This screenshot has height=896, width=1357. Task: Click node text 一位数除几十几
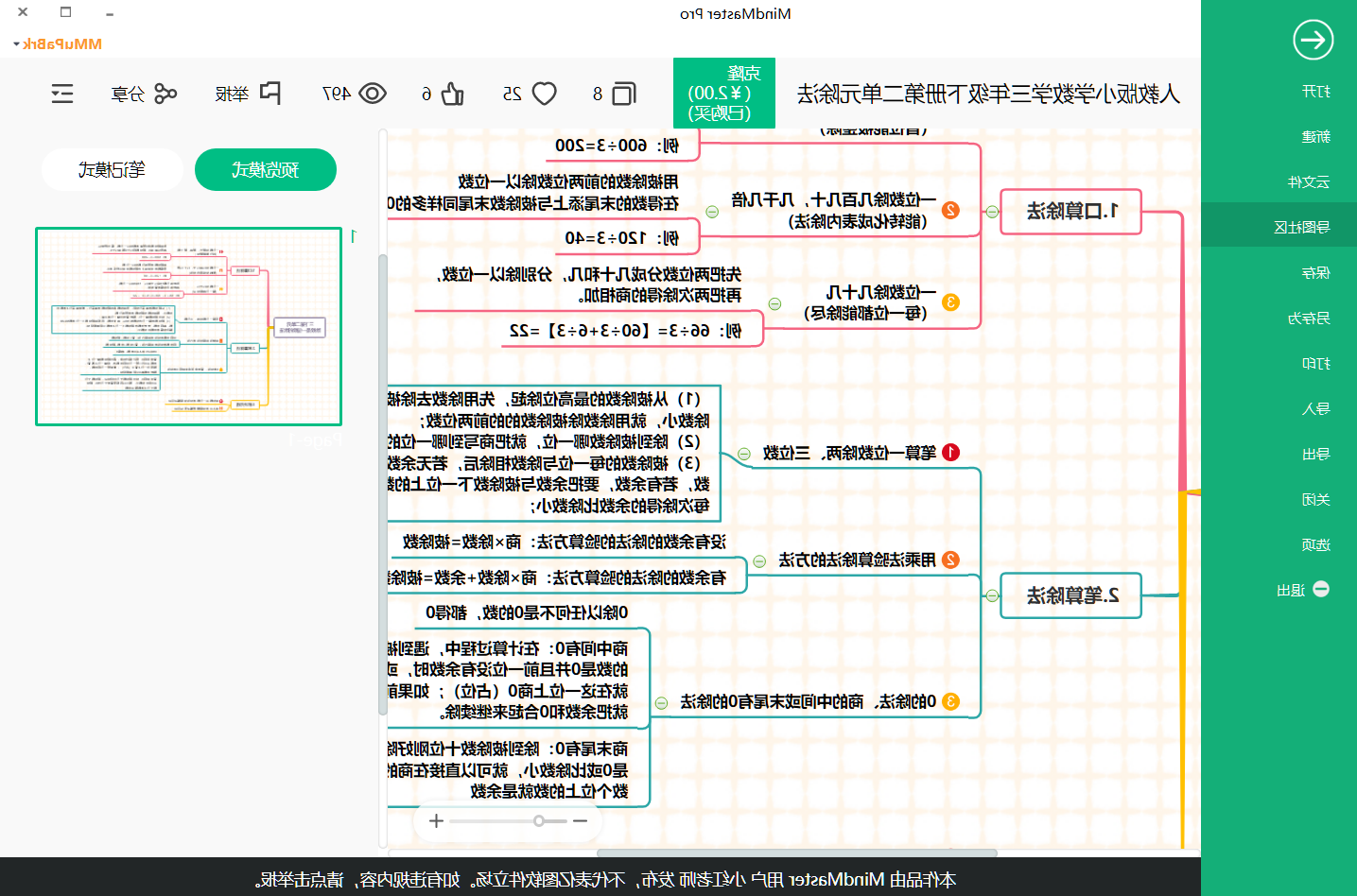[881, 292]
